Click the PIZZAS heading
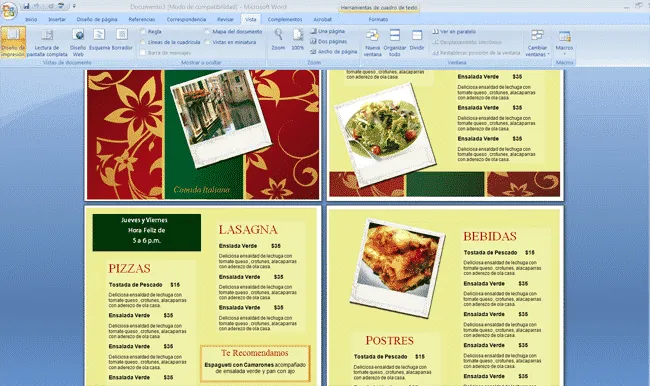Screen dimensions: 650x386 tap(129, 268)
